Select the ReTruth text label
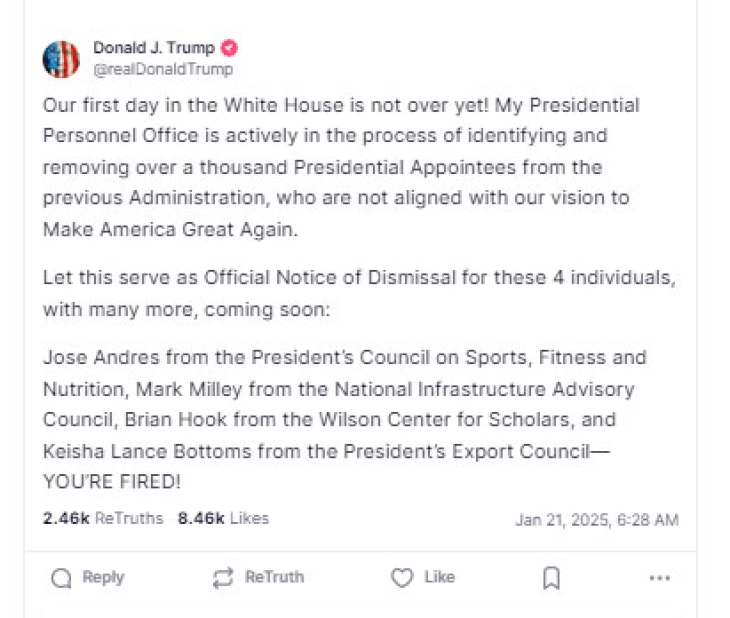 tap(274, 577)
